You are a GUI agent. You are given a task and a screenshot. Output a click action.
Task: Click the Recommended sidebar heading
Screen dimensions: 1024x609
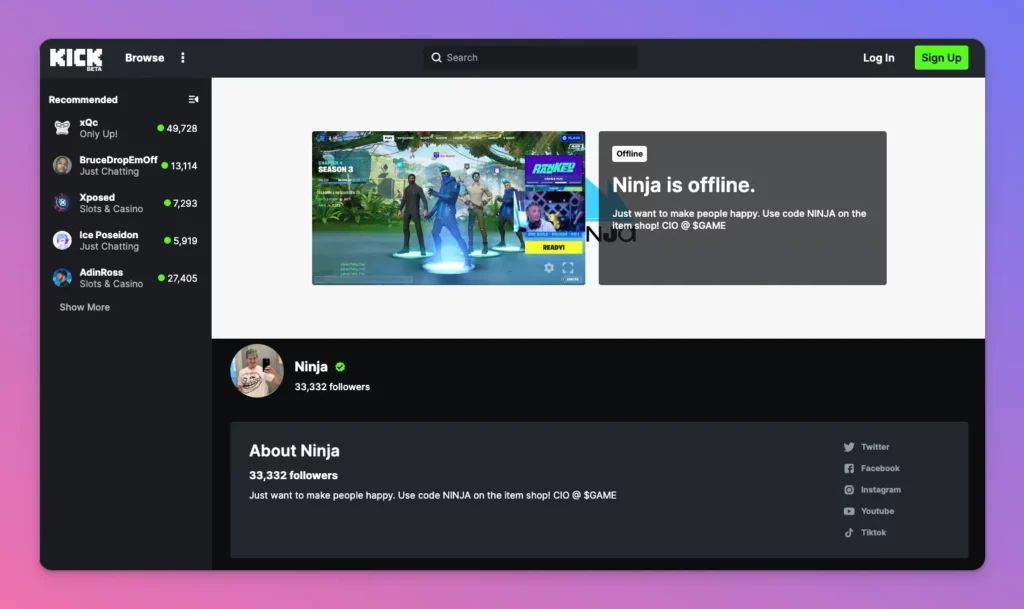point(83,100)
